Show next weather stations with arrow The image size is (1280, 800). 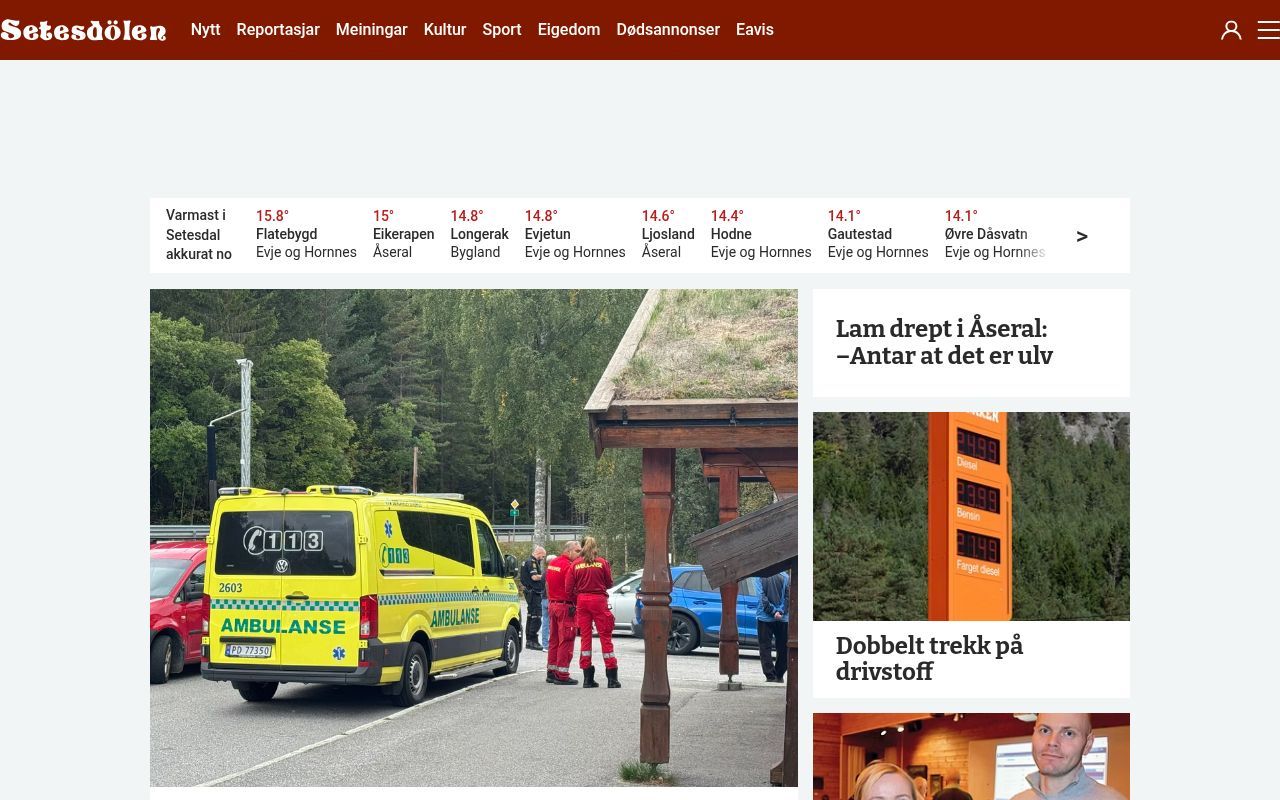[x=1082, y=236]
